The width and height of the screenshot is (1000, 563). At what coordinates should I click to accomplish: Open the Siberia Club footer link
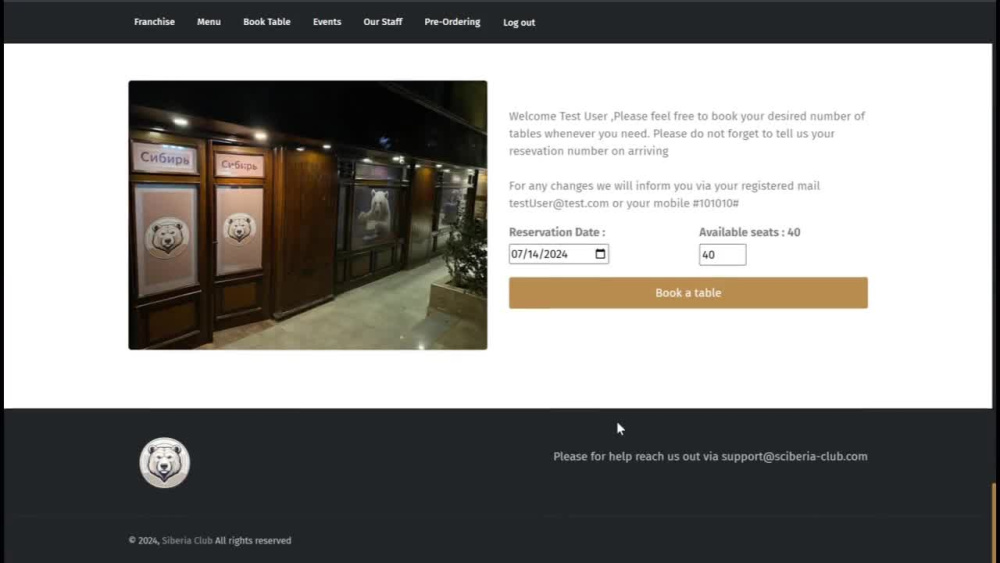click(x=187, y=540)
